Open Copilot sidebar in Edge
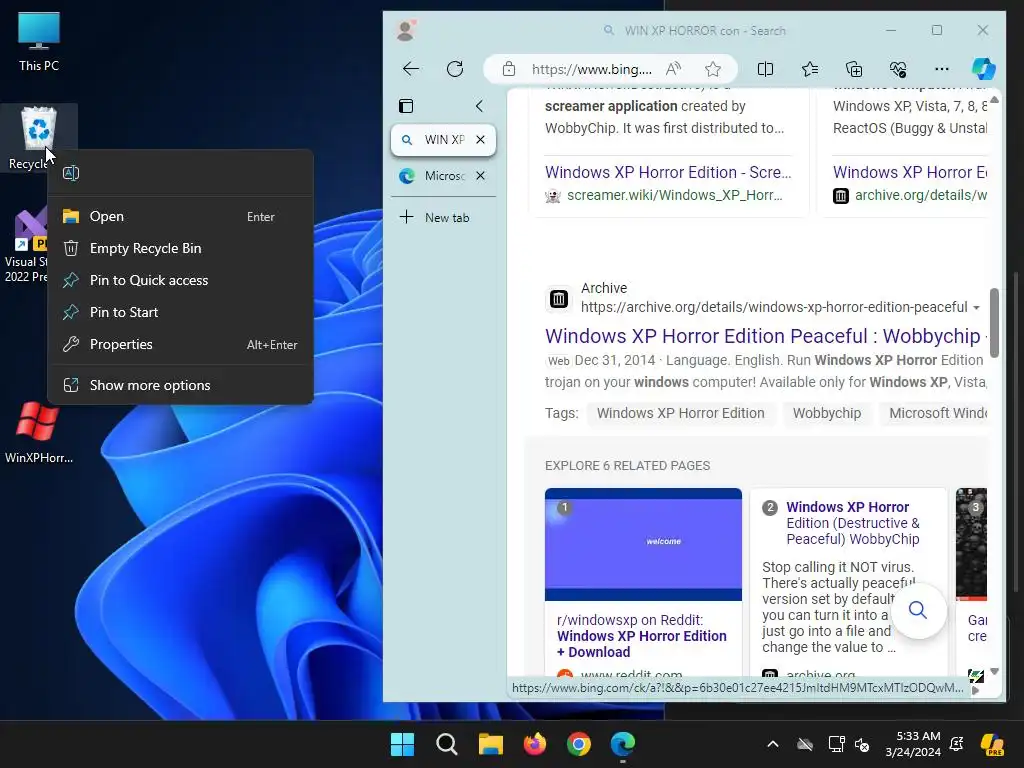The height and width of the screenshot is (768, 1024). point(984,69)
